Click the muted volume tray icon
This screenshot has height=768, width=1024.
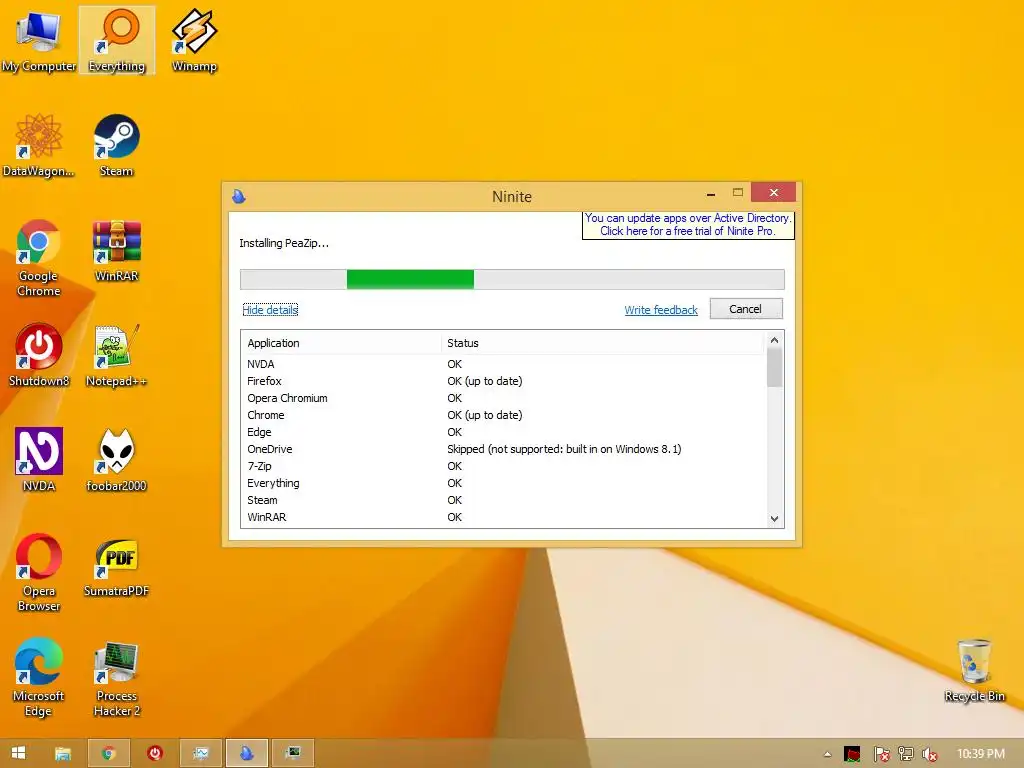tap(929, 754)
